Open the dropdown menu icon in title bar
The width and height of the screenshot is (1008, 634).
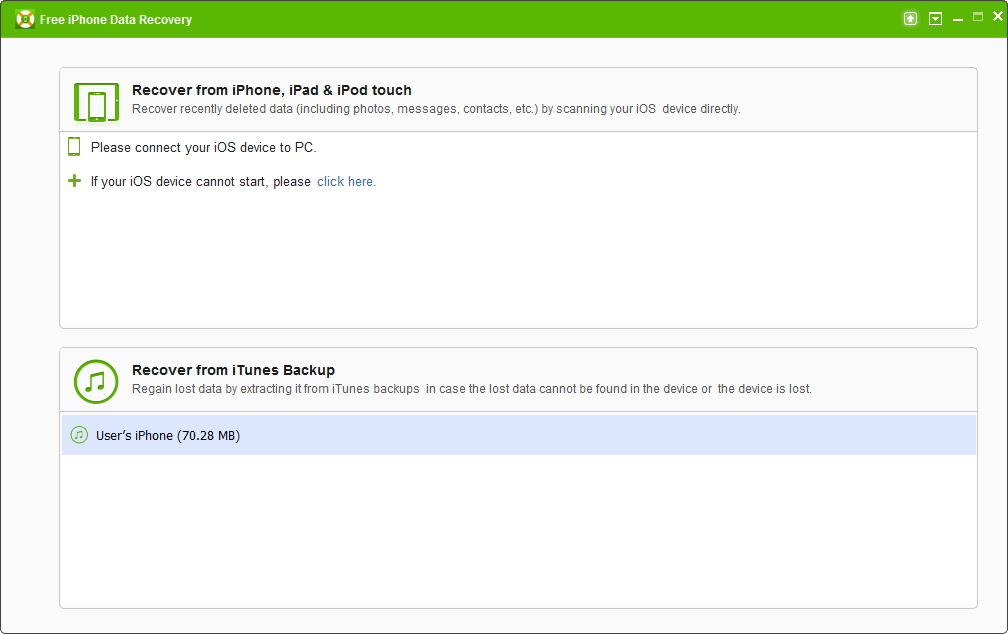pyautogui.click(x=935, y=19)
